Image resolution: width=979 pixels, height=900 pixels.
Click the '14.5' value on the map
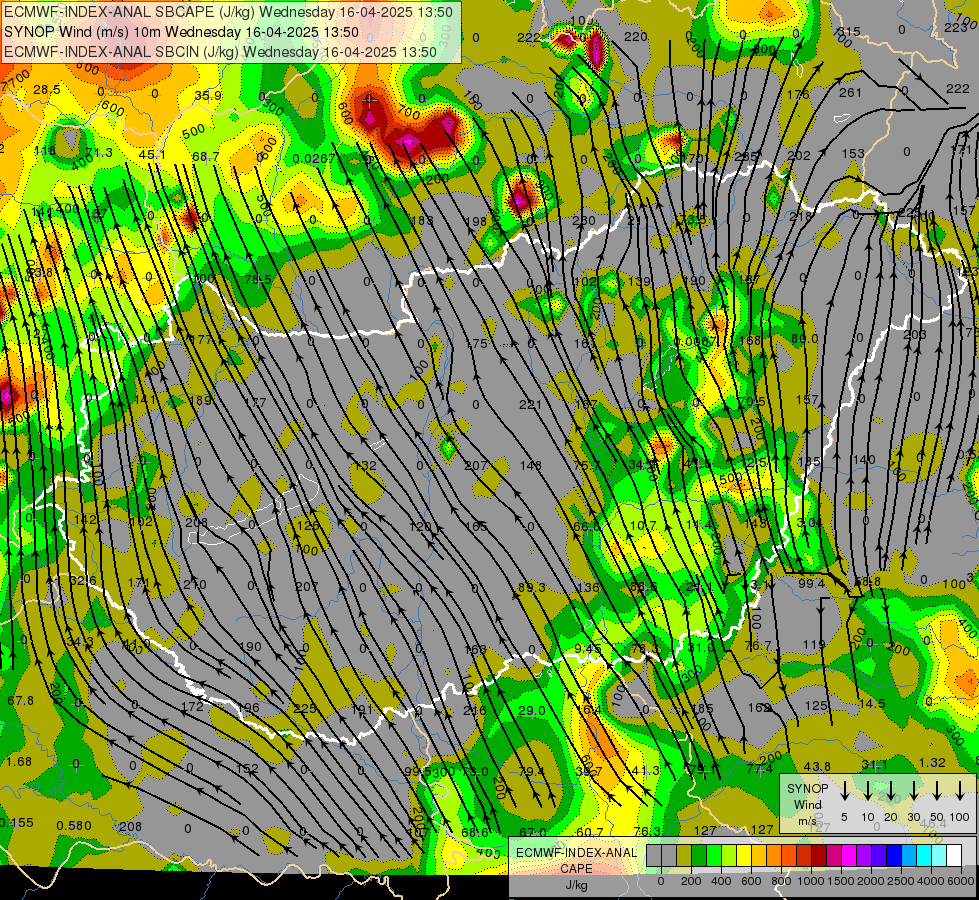872,704
